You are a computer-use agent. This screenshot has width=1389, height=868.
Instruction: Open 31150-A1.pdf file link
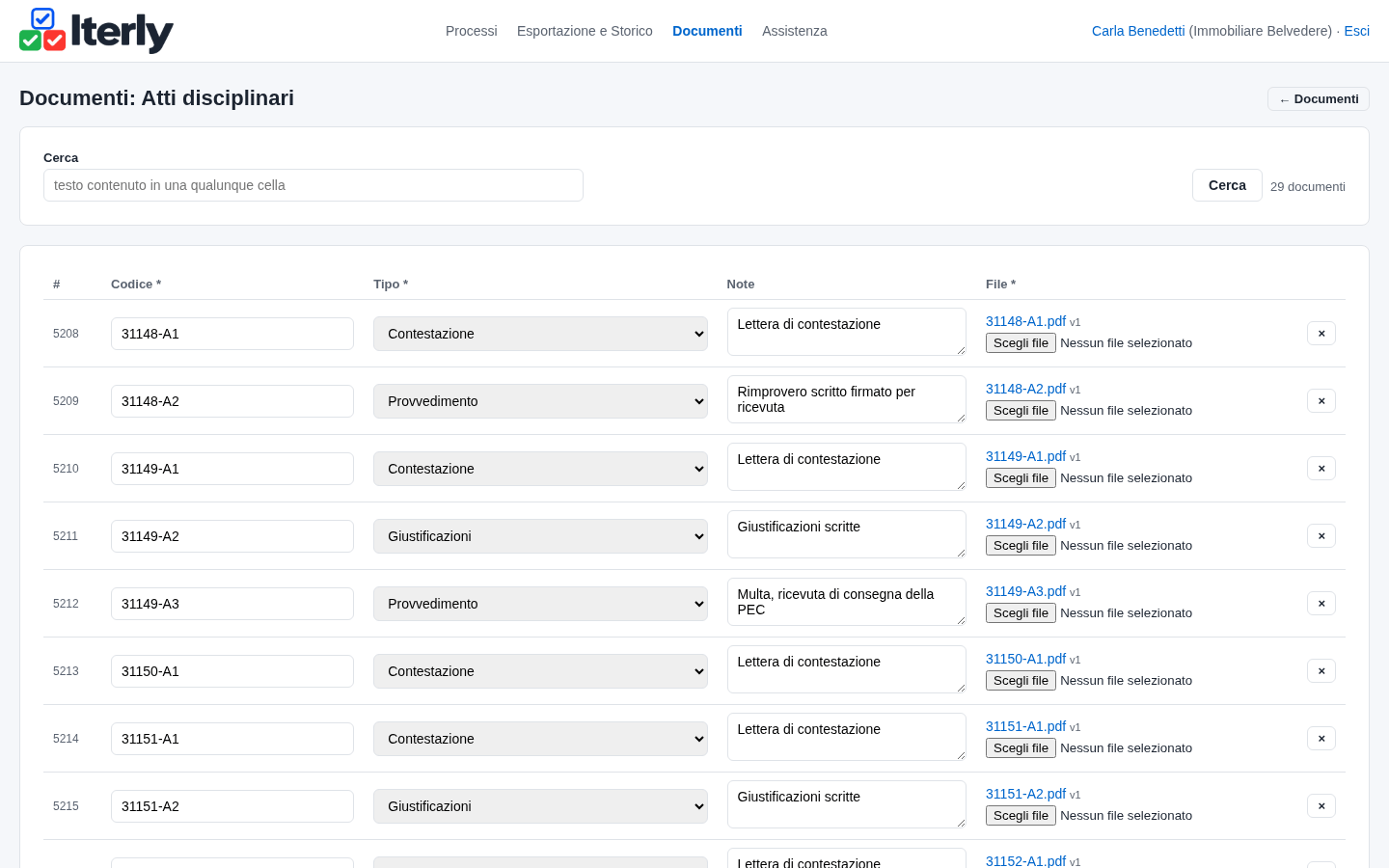[1025, 659]
